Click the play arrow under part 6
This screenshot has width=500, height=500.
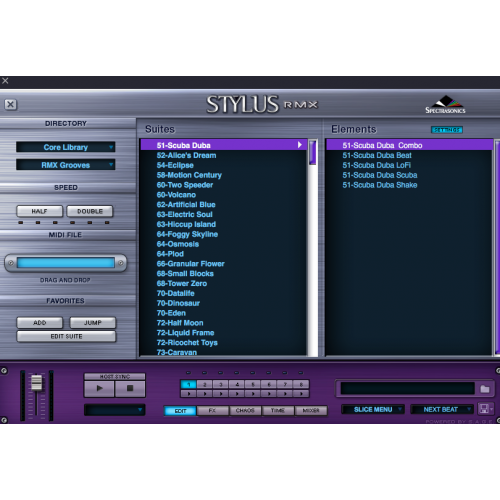(x=269, y=394)
